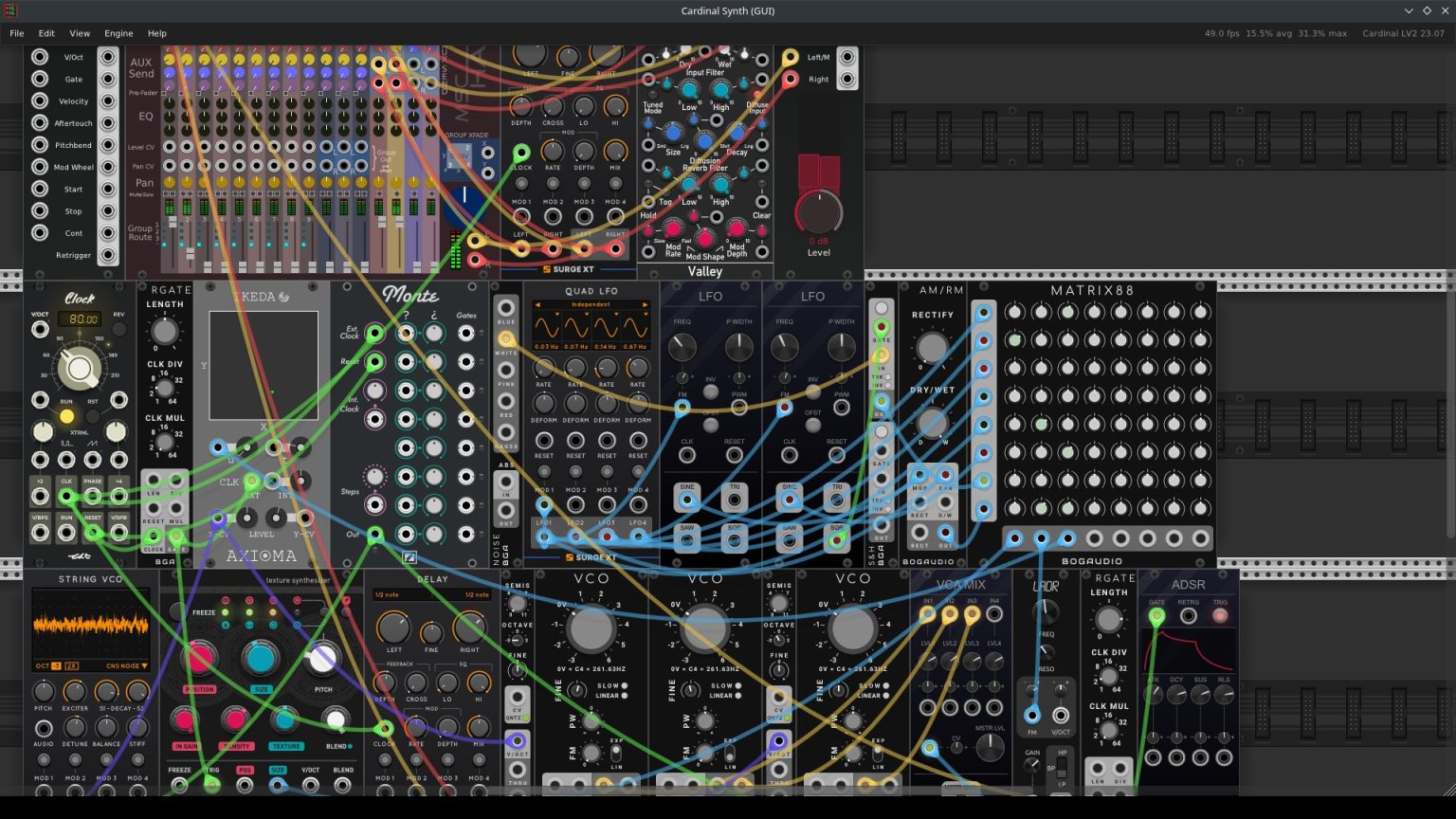Screen dimensions: 1456x819
Task: Click the PINK noise output jack
Action: pyautogui.click(x=506, y=370)
